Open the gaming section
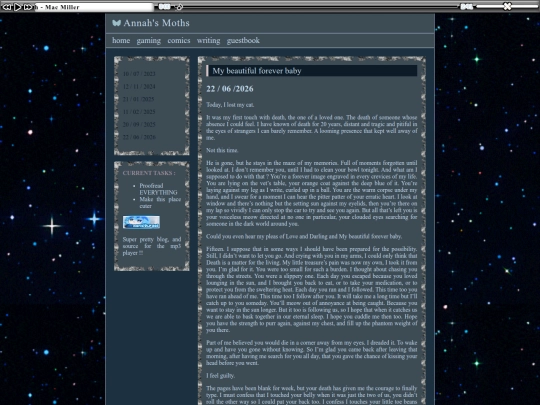 (x=148, y=41)
